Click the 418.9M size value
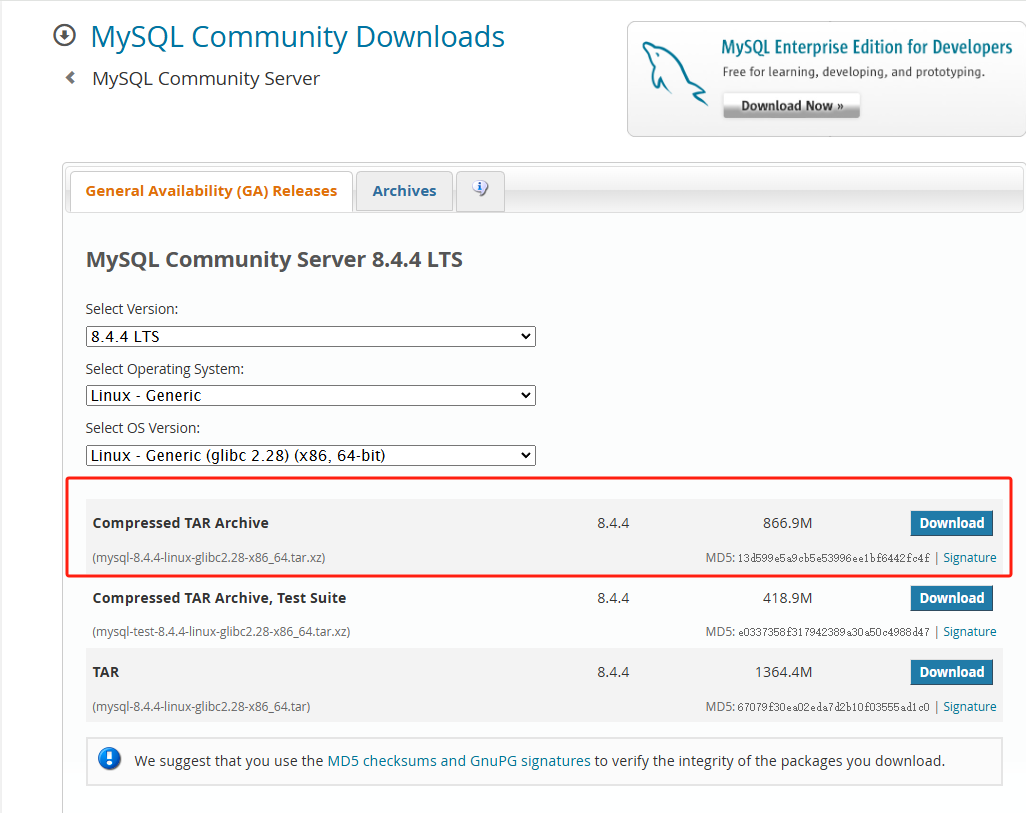 pyautogui.click(x=787, y=598)
